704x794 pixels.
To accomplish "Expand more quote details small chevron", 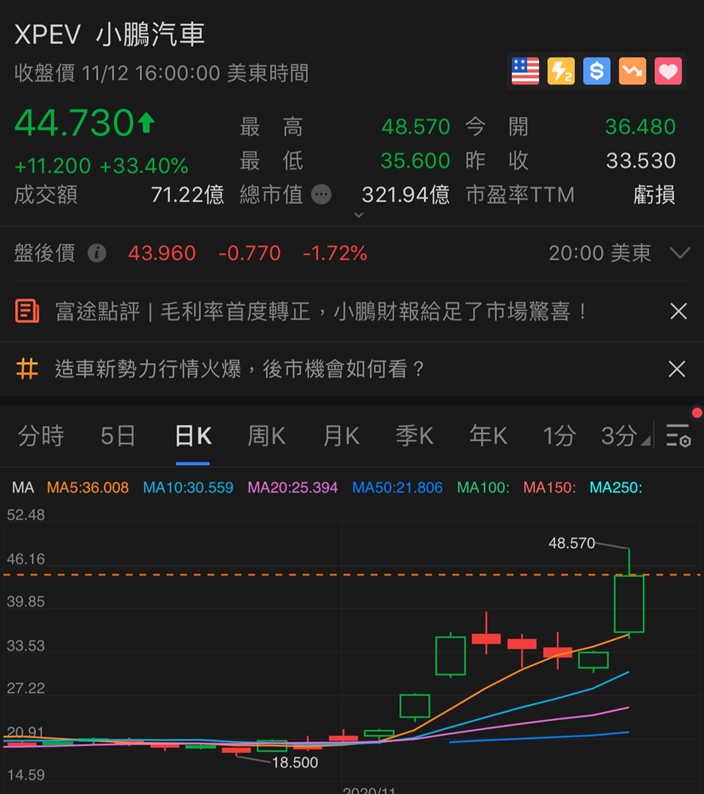I will 359,215.
